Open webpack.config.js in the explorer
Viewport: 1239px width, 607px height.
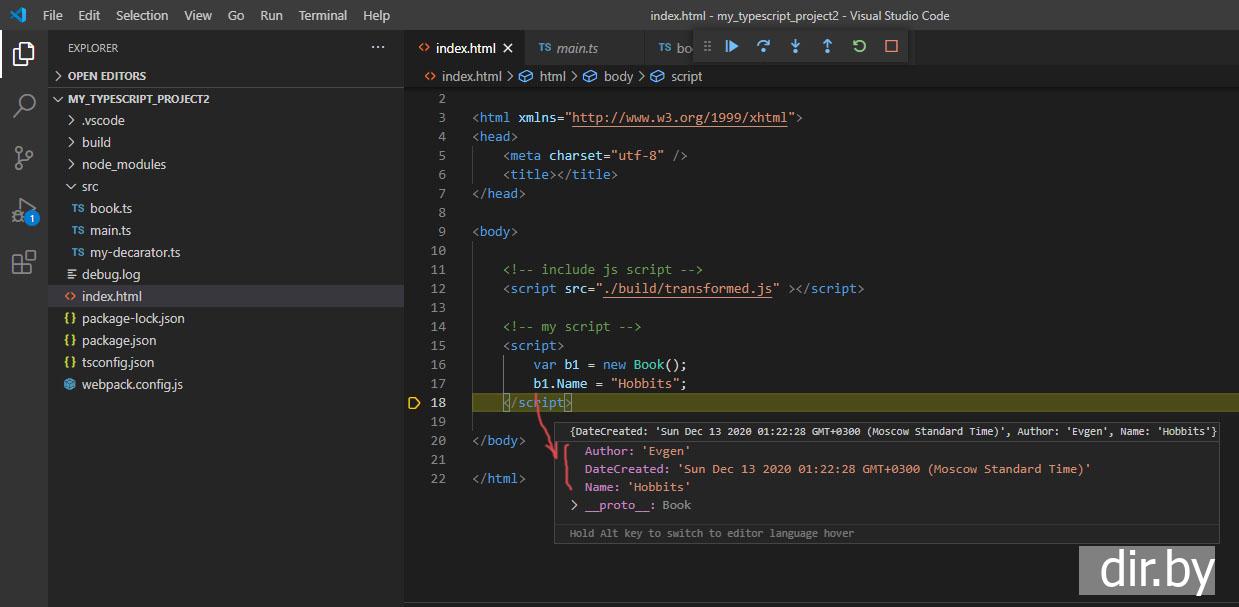[132, 384]
